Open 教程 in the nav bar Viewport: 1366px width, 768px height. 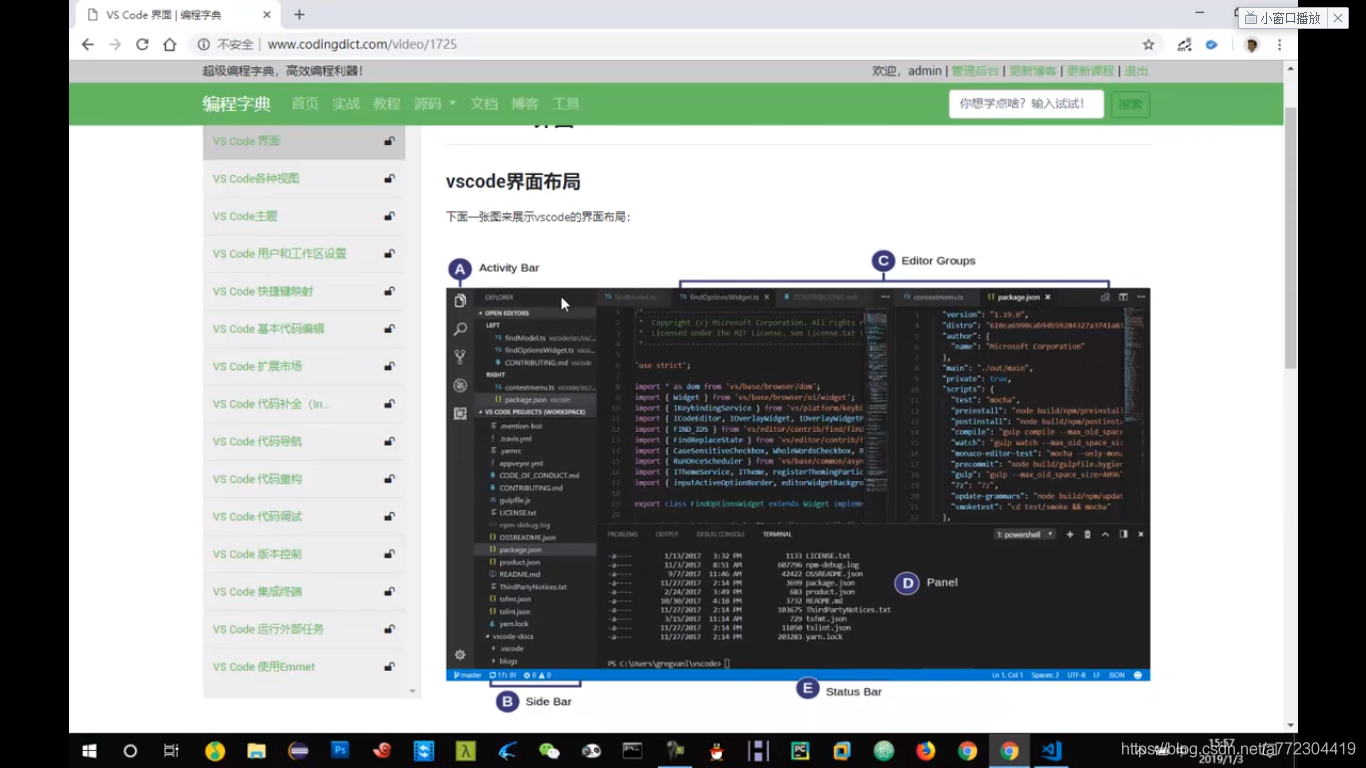pos(386,104)
